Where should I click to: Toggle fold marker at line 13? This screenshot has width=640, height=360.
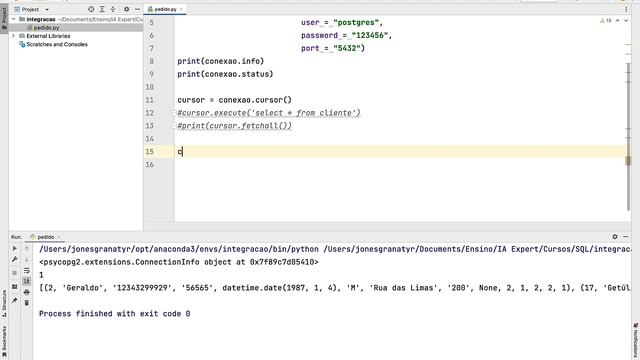174,126
